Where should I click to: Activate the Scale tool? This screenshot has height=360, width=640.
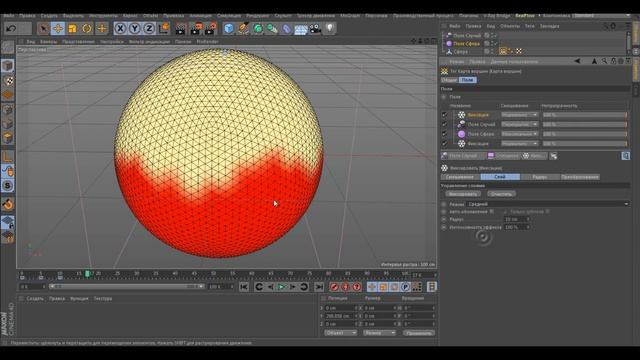[72, 29]
